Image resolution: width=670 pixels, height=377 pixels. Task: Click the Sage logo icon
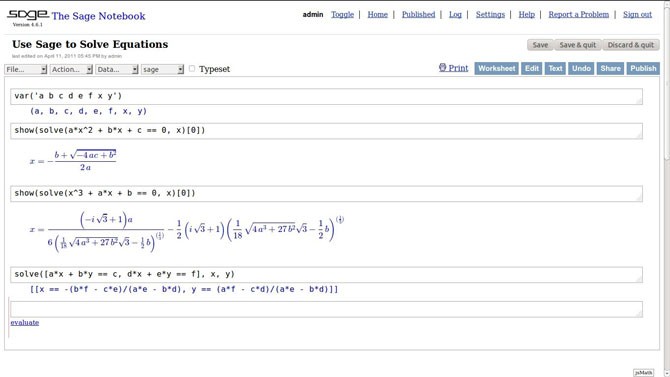(x=27, y=15)
